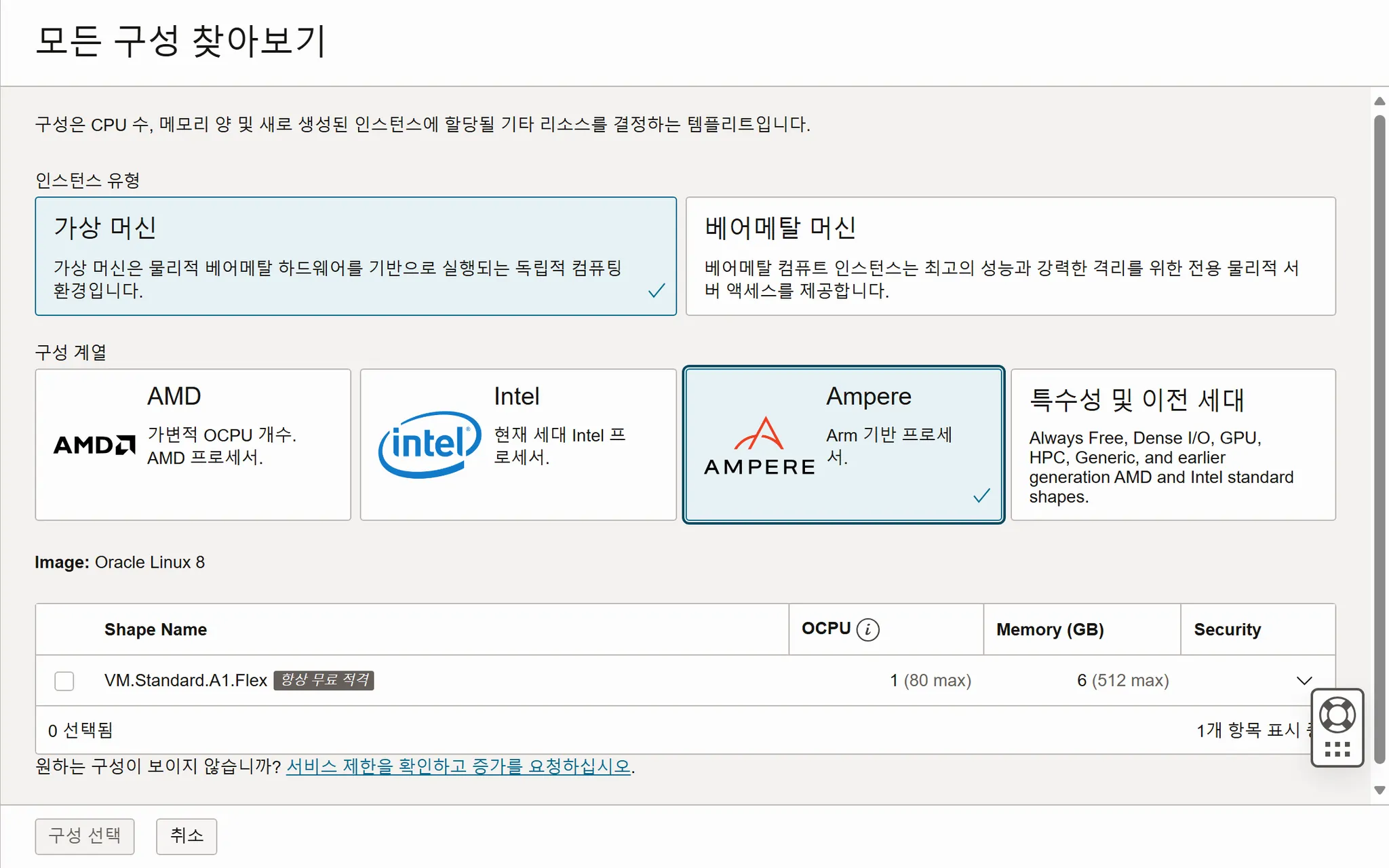Select the 베어메탈 머신 instance type

pyautogui.click(x=1010, y=256)
